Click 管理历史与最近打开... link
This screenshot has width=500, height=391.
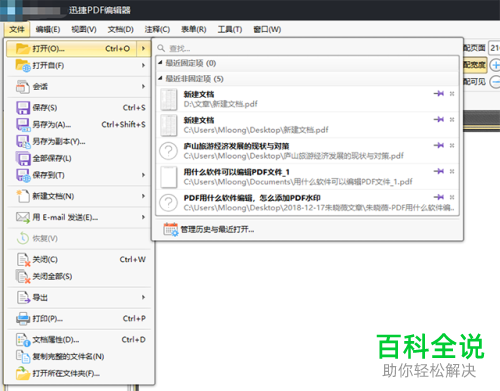tap(217, 230)
